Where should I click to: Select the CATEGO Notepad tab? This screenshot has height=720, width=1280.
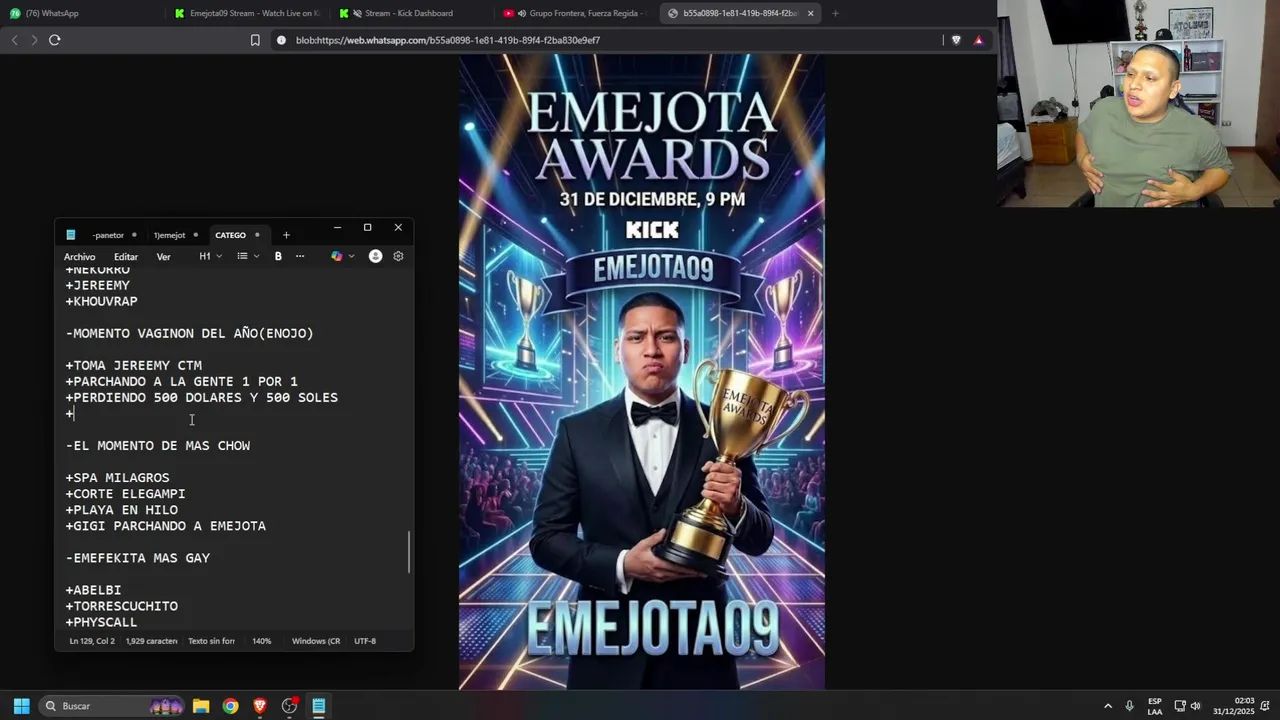click(230, 235)
